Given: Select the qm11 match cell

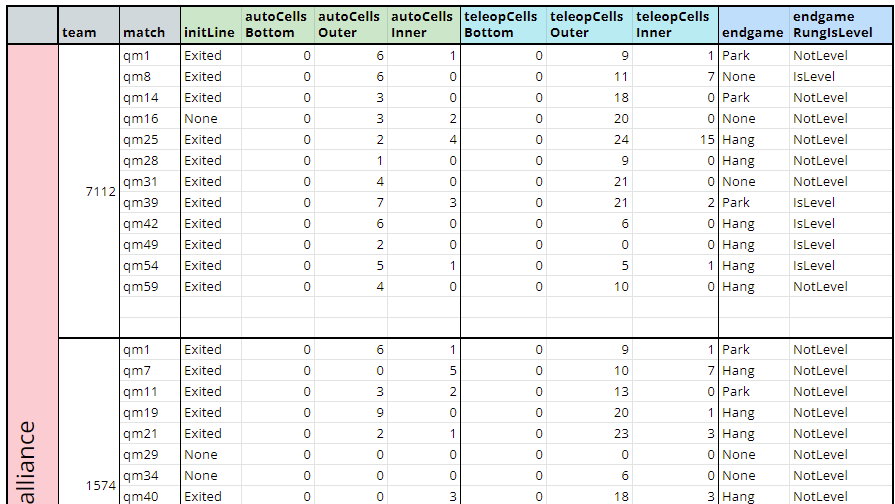Looking at the screenshot, I should (x=150, y=392).
